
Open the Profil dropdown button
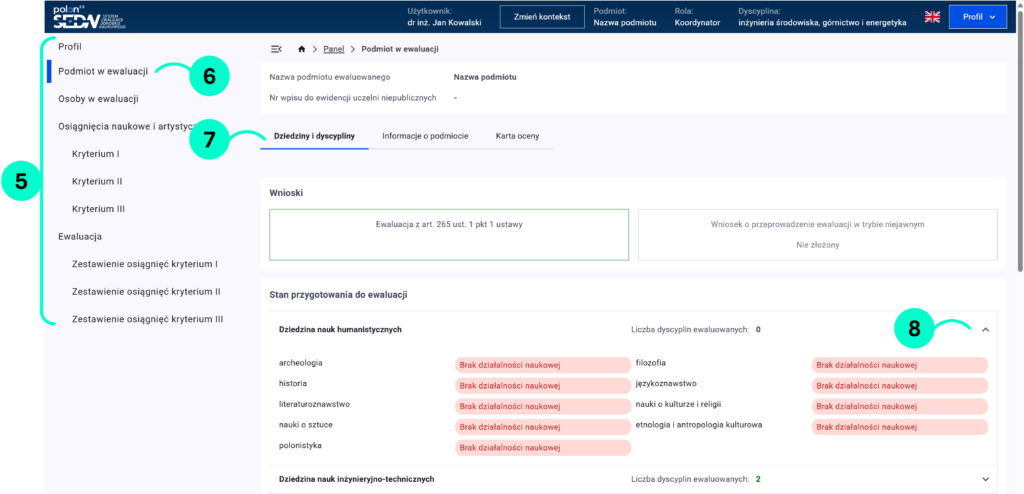tap(977, 17)
